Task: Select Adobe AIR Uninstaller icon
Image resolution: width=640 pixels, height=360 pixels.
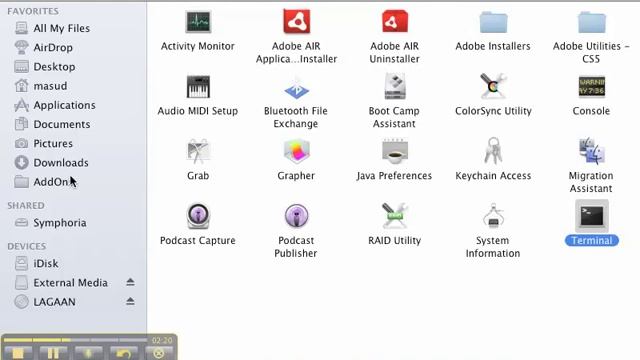Action: coord(394,22)
